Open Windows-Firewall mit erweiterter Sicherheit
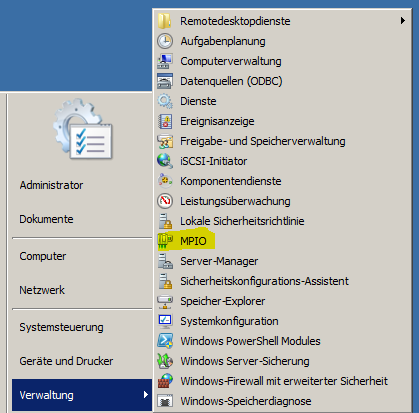 282,381
